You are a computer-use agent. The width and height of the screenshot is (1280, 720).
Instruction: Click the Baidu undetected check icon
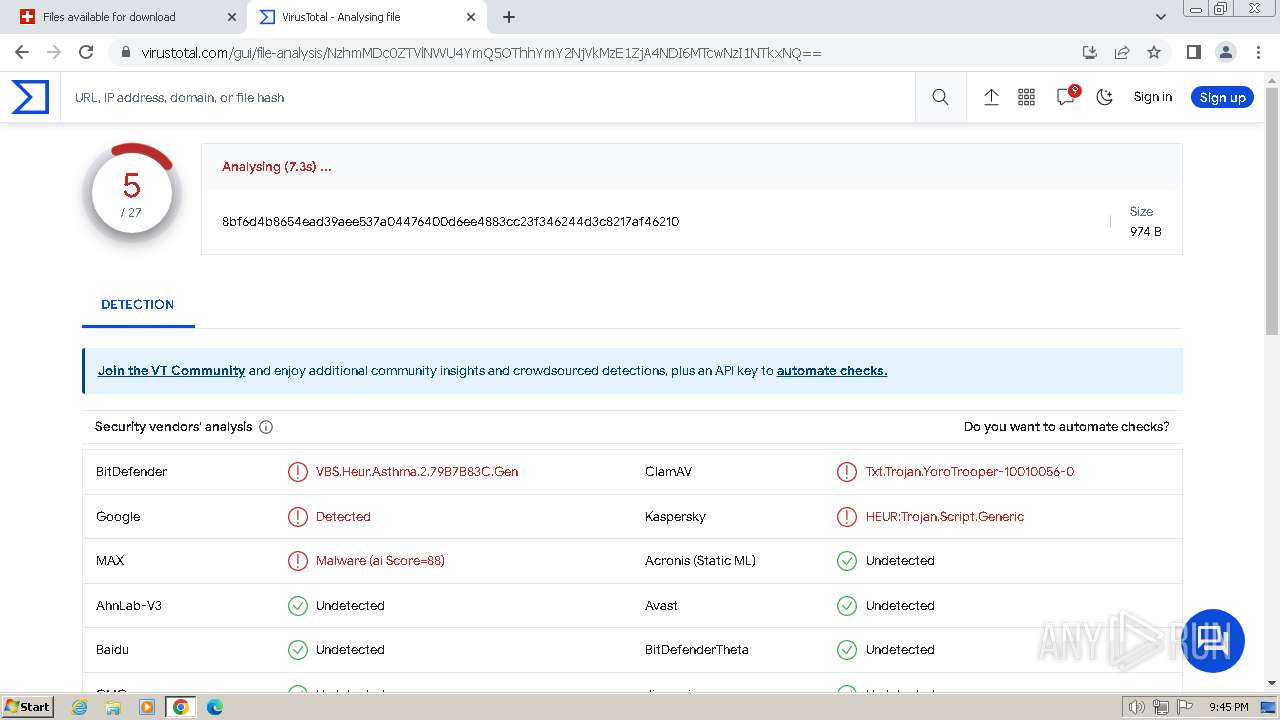[x=298, y=650]
